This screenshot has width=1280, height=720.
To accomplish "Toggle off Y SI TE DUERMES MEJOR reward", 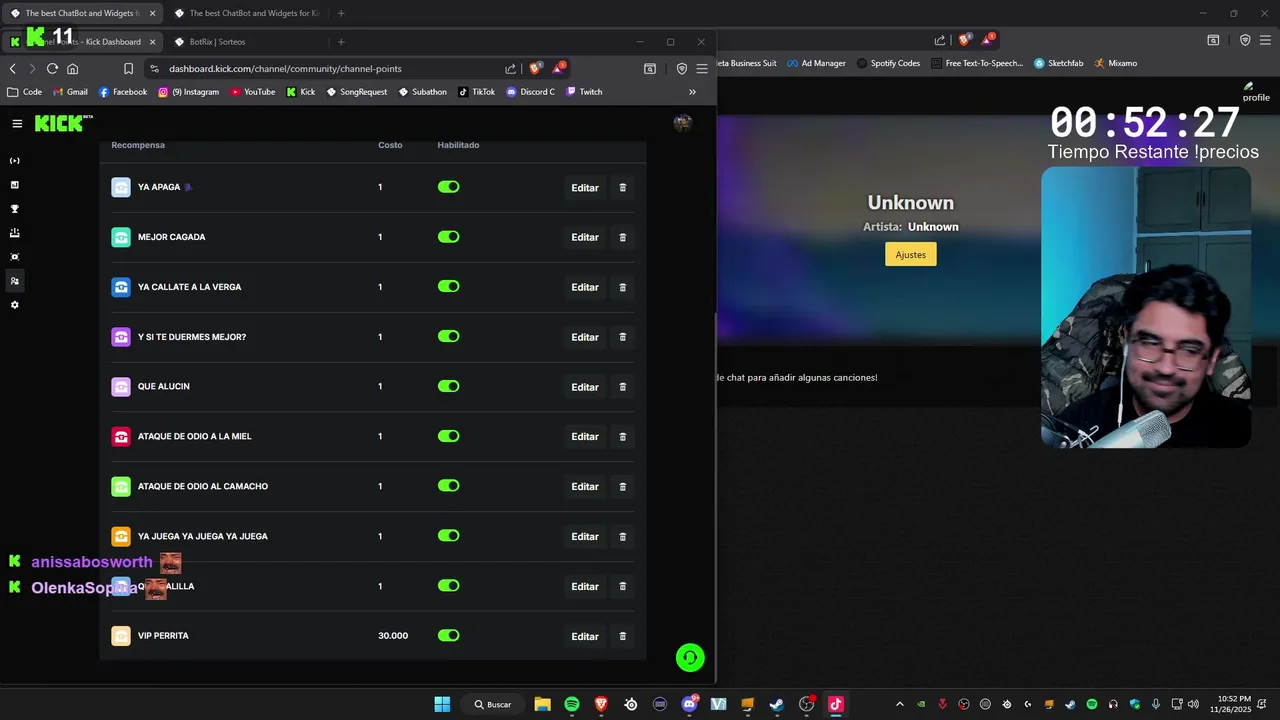I will [x=449, y=337].
